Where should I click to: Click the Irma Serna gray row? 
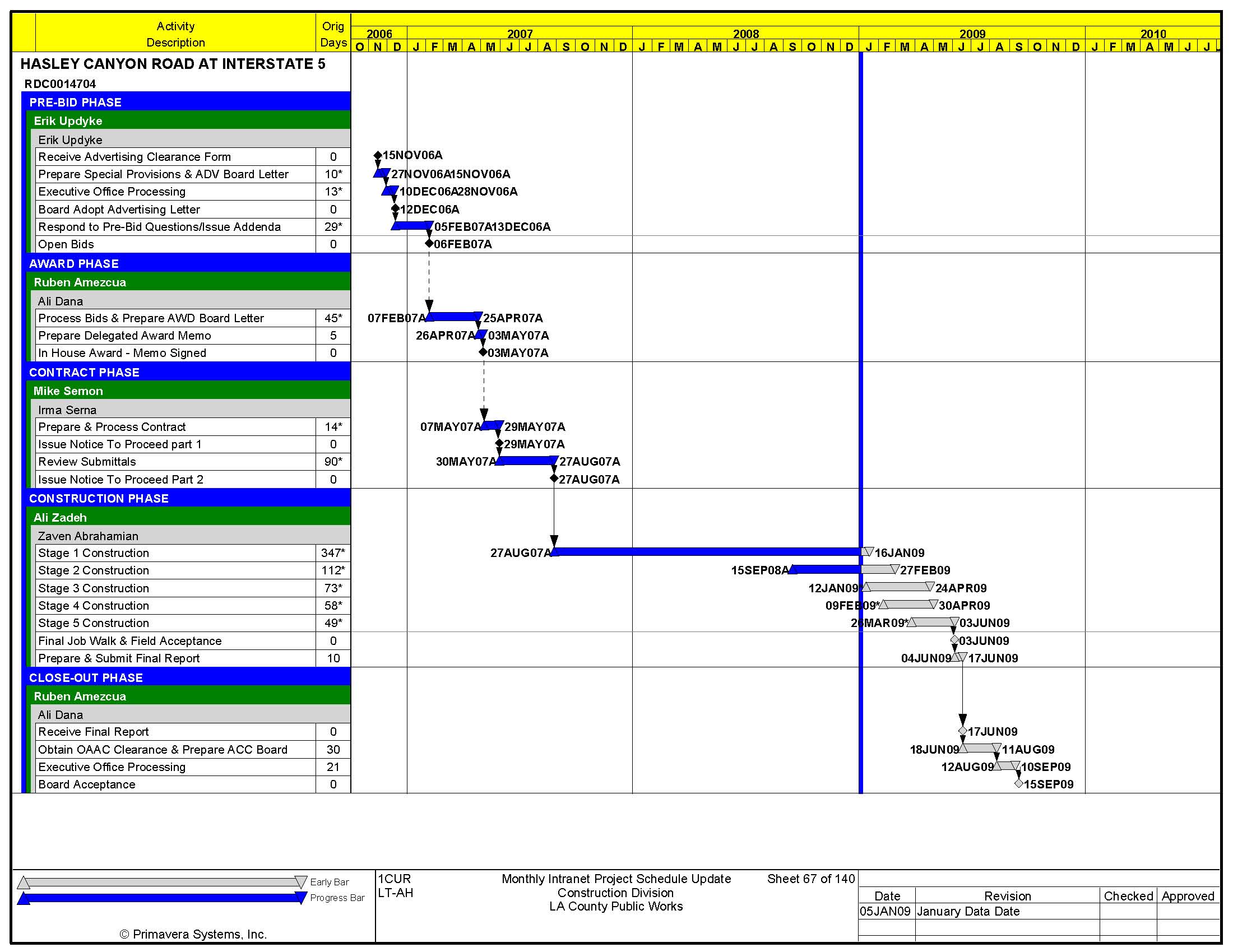tap(191, 410)
